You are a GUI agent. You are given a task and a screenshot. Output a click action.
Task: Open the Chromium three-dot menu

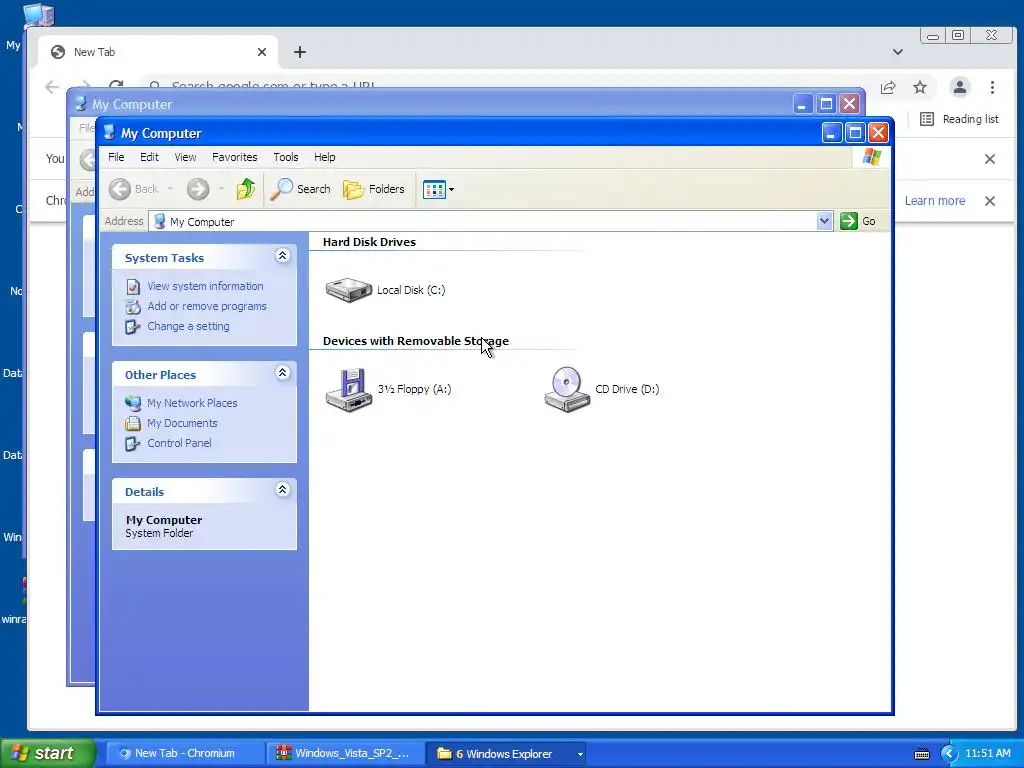[992, 87]
